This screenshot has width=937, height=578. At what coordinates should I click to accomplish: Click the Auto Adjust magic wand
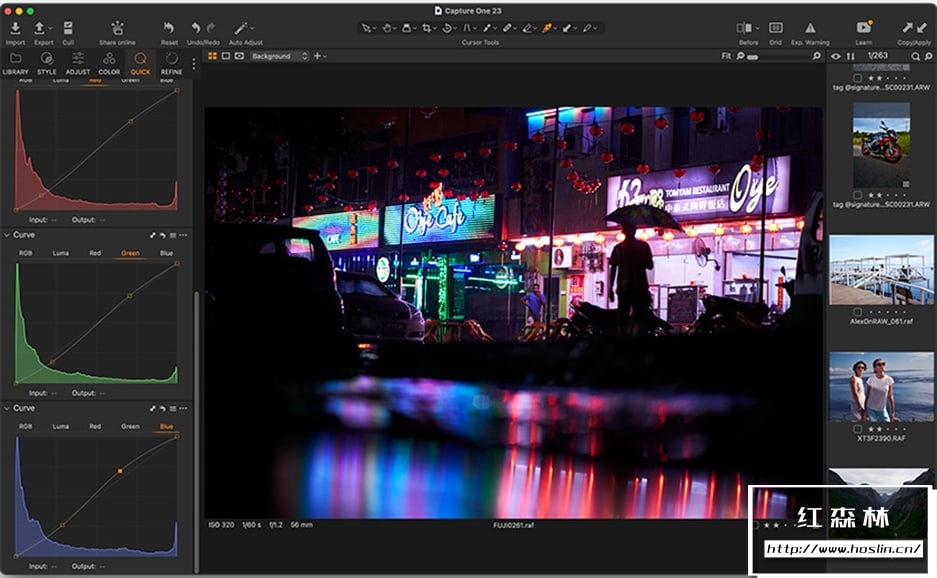click(241, 29)
